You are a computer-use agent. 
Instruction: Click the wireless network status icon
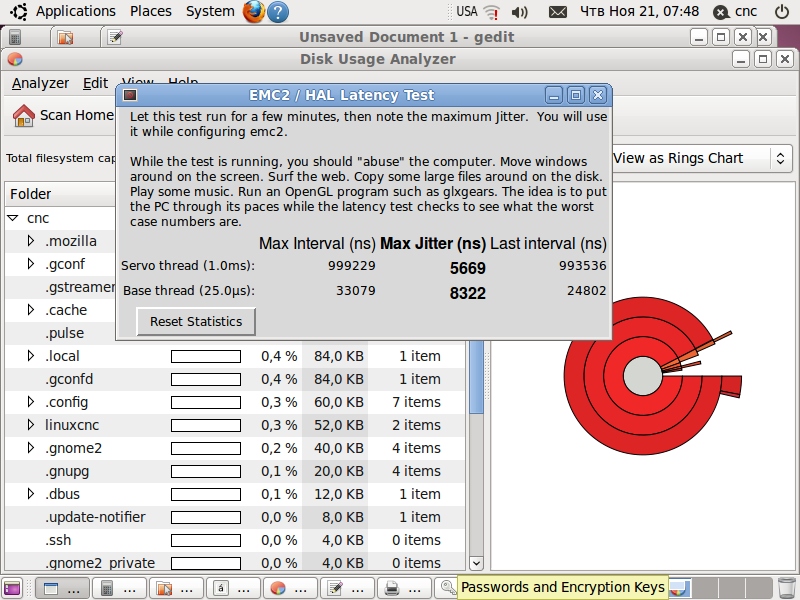(491, 12)
